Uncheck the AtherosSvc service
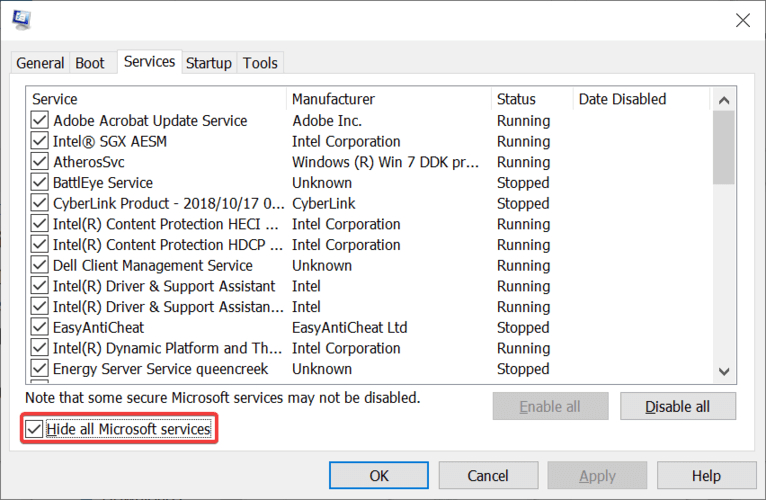Image resolution: width=766 pixels, height=500 pixels. click(x=40, y=161)
